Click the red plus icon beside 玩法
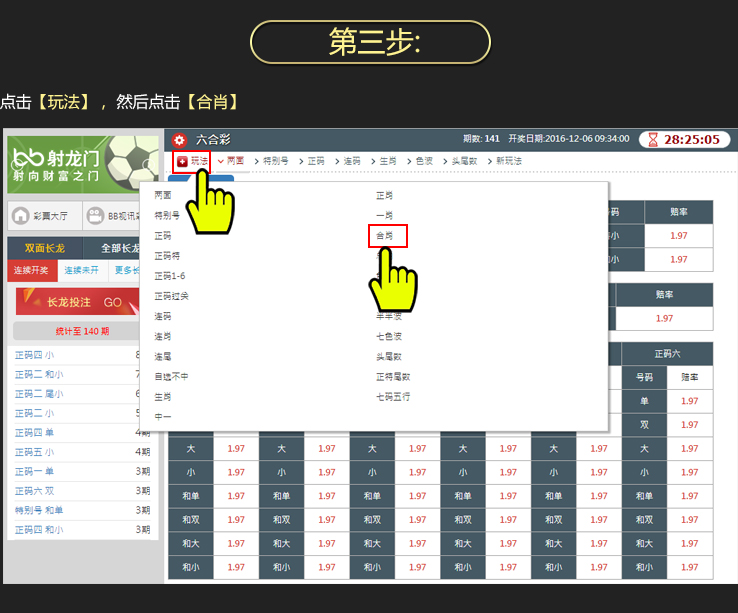Viewport: 738px width, 613px height. click(182, 161)
